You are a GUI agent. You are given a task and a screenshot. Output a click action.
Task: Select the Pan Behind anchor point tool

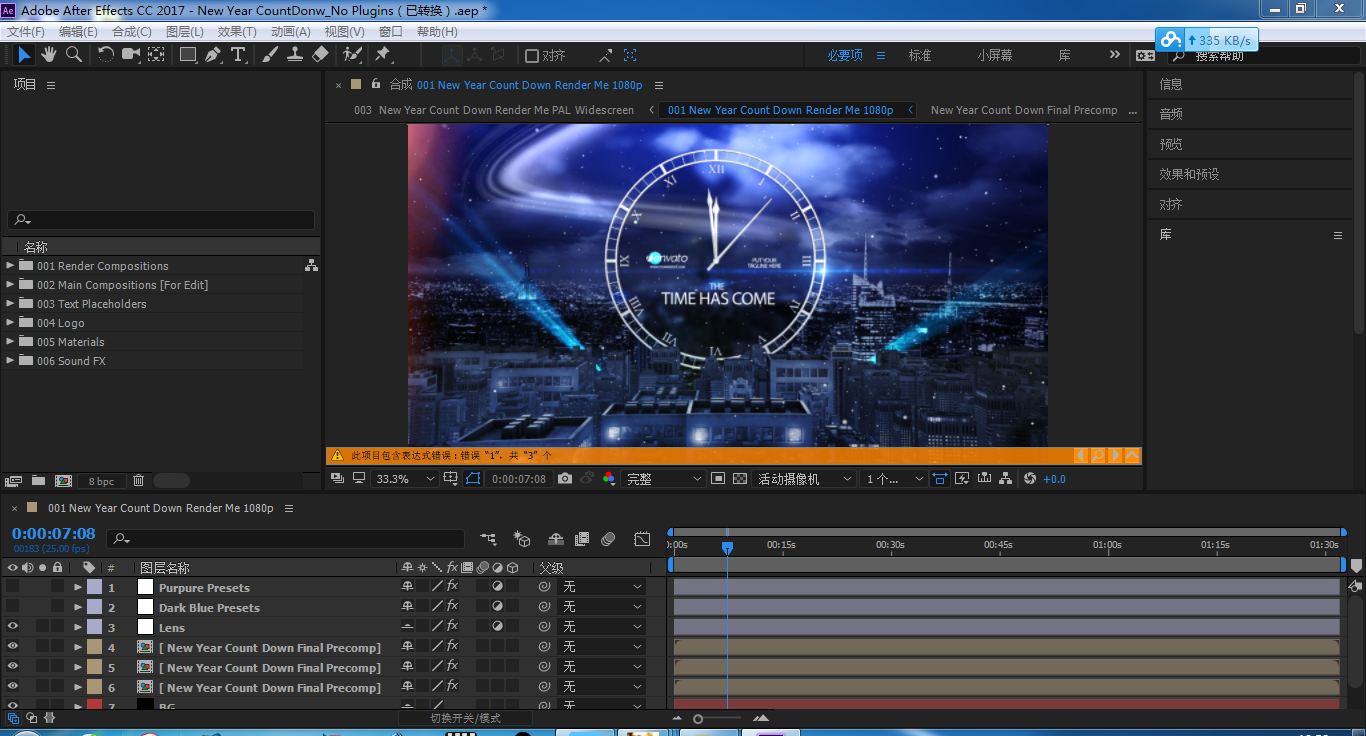157,55
